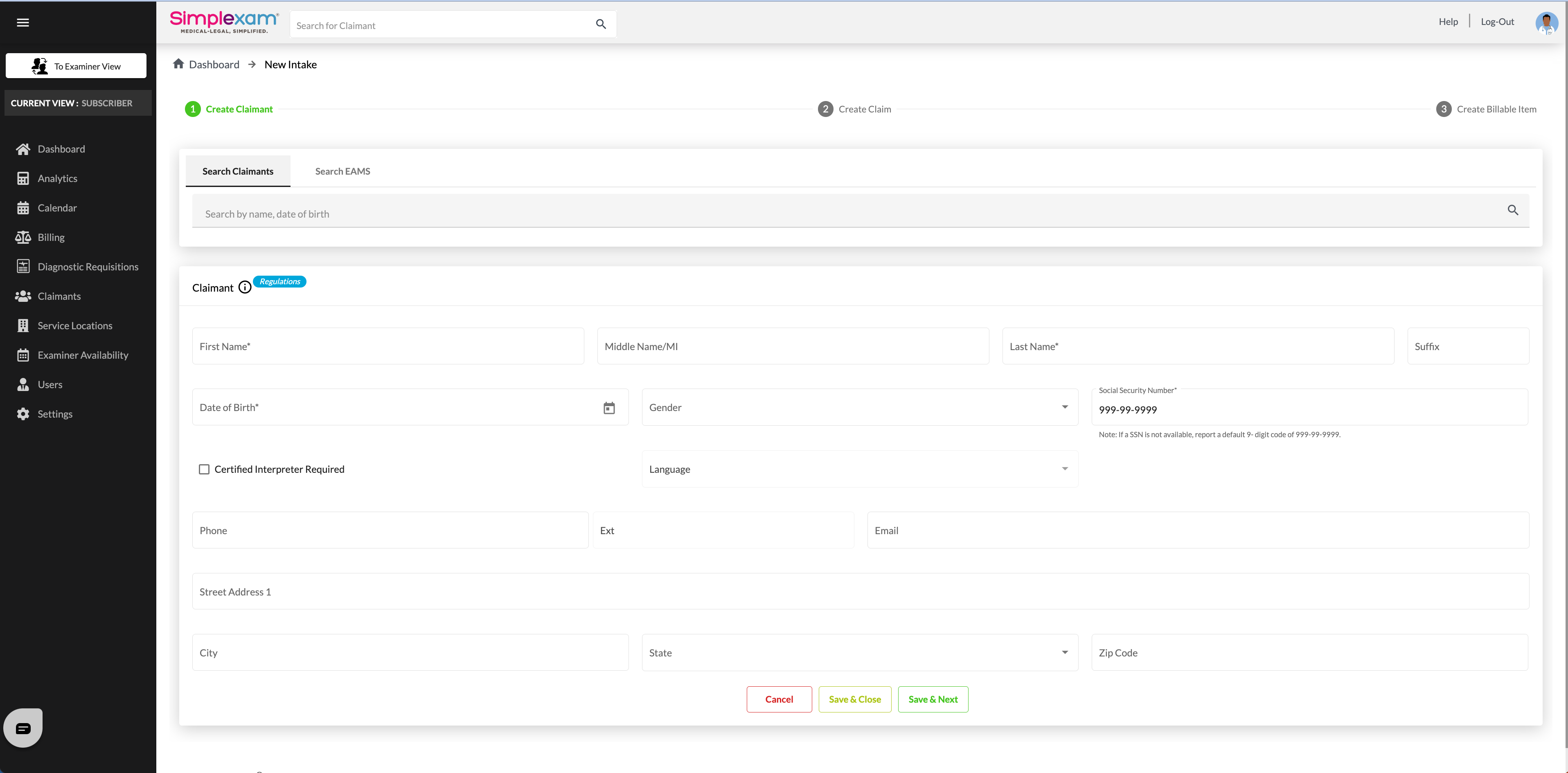Check Certified Interpreter Required checkbox
Image resolution: width=1568 pixels, height=773 pixels.
tap(205, 469)
